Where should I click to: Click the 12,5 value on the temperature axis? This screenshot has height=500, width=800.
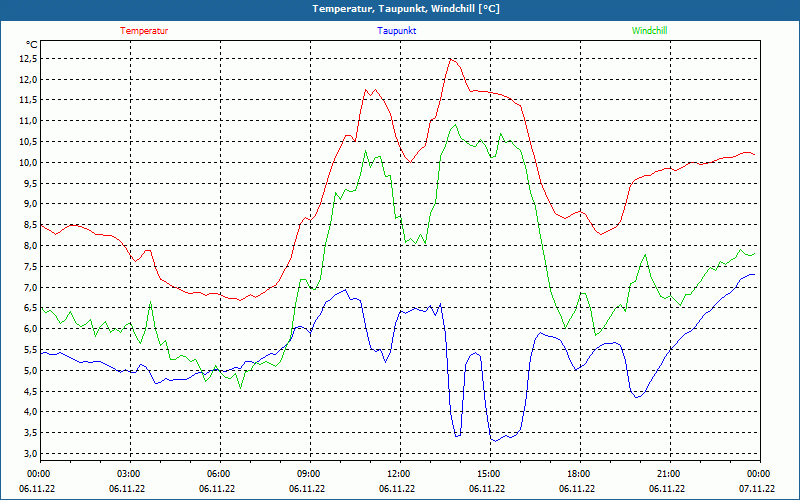(x=29, y=59)
